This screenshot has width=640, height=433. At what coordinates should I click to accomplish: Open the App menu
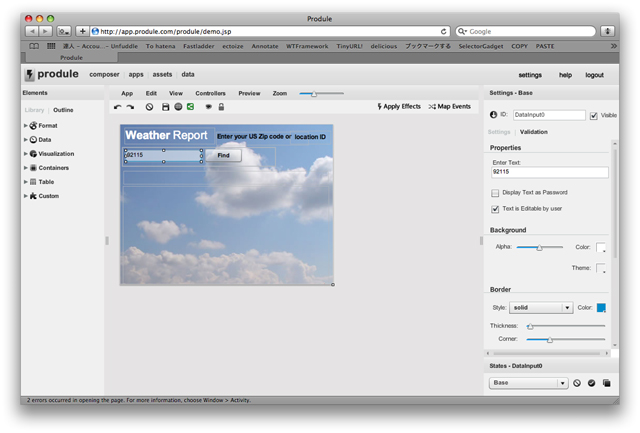point(127,93)
